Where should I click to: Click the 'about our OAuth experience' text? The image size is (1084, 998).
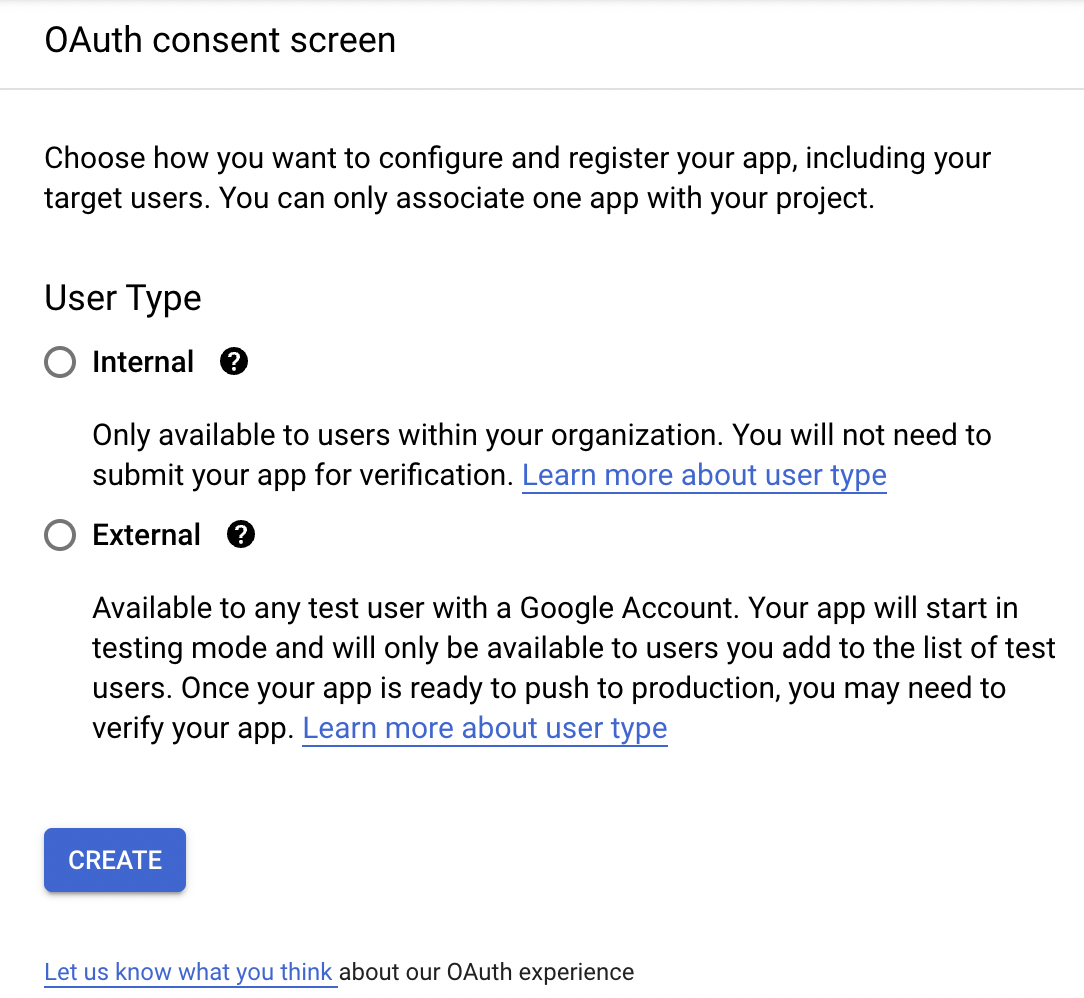487,972
